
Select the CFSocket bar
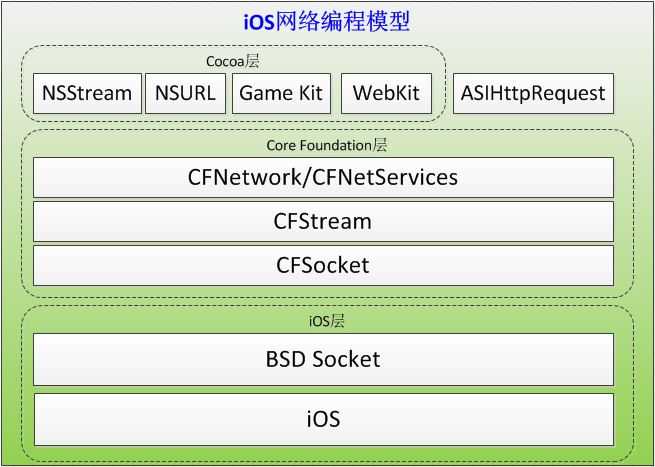pyautogui.click(x=323, y=266)
